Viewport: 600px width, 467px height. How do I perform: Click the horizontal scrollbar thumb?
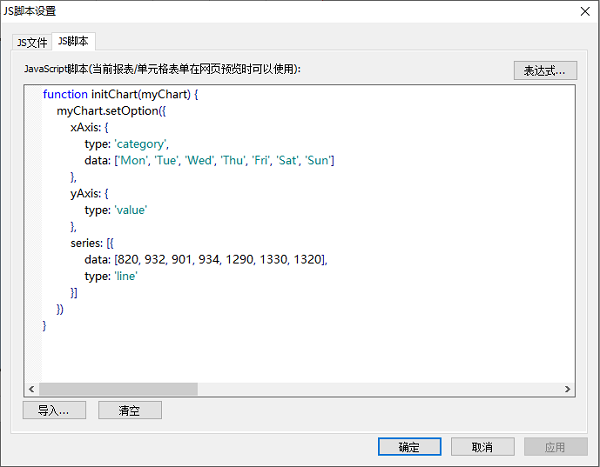(118, 389)
